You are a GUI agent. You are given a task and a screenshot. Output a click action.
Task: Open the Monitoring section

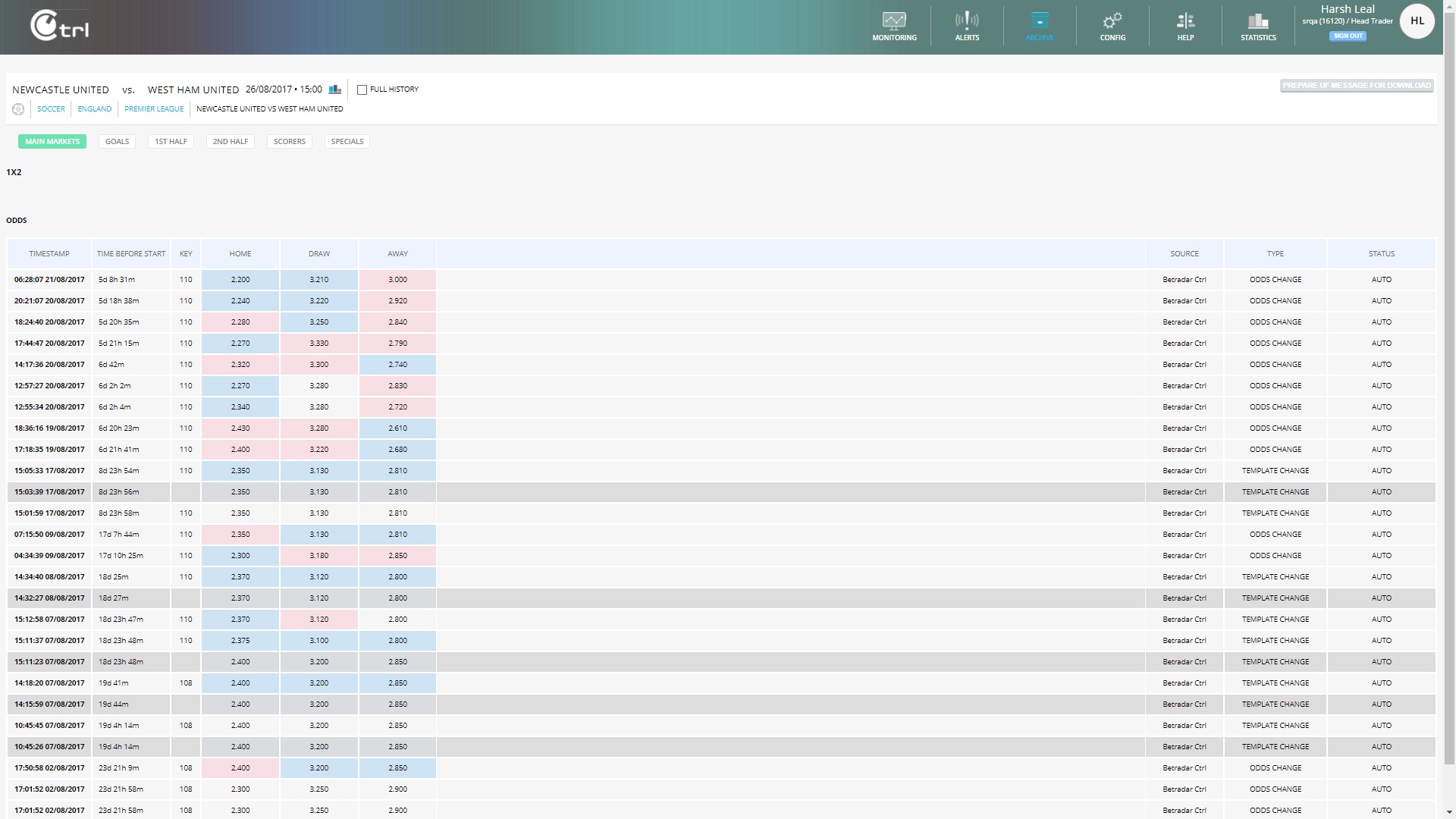pyautogui.click(x=894, y=27)
